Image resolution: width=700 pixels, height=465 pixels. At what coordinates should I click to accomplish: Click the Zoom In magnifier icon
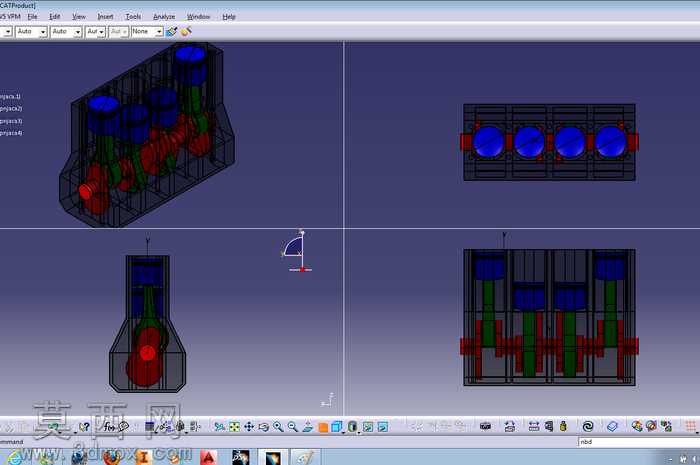click(x=278, y=427)
